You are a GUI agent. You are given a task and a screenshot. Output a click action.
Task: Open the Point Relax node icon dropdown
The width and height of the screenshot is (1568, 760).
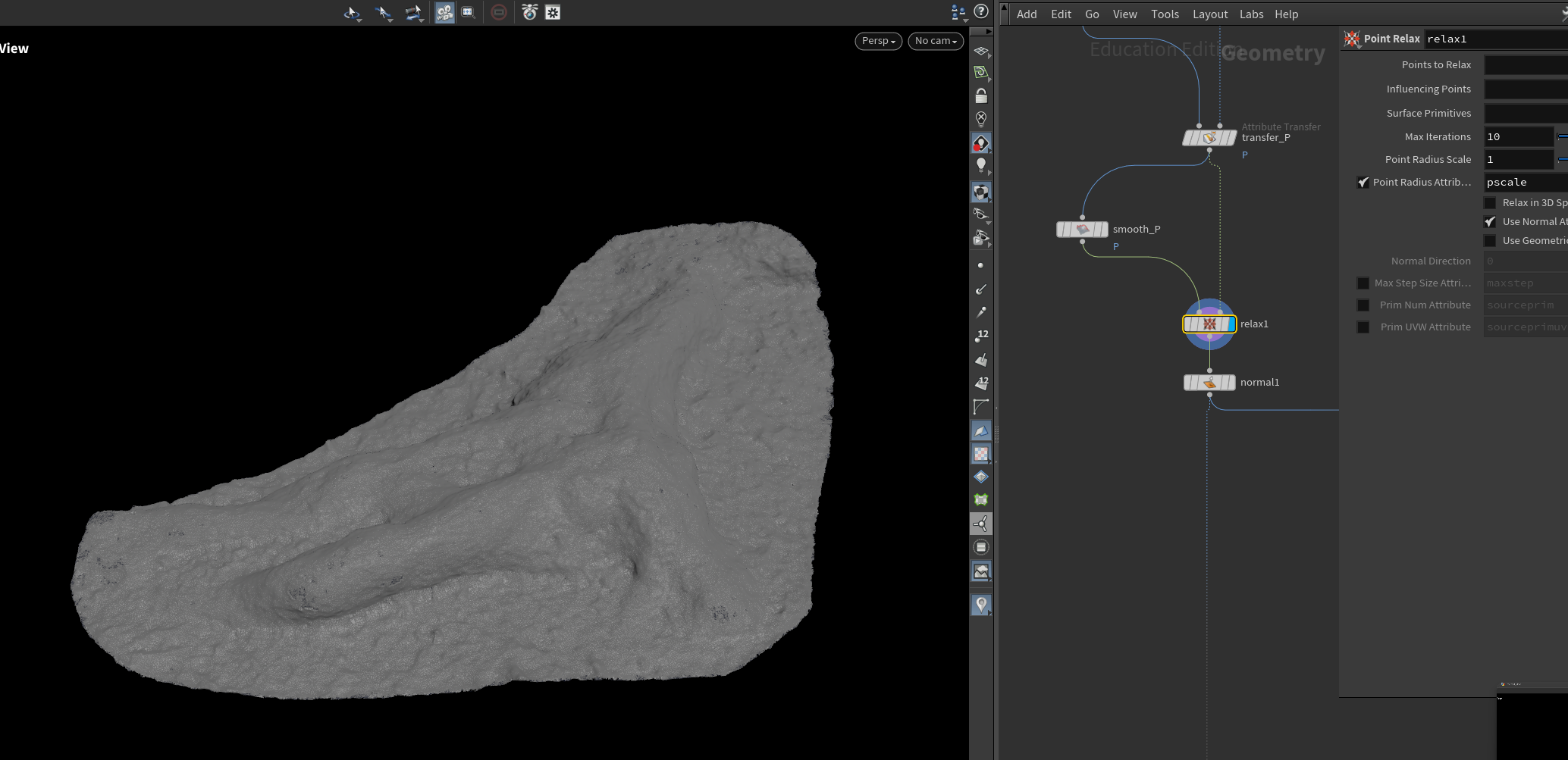(1352, 39)
